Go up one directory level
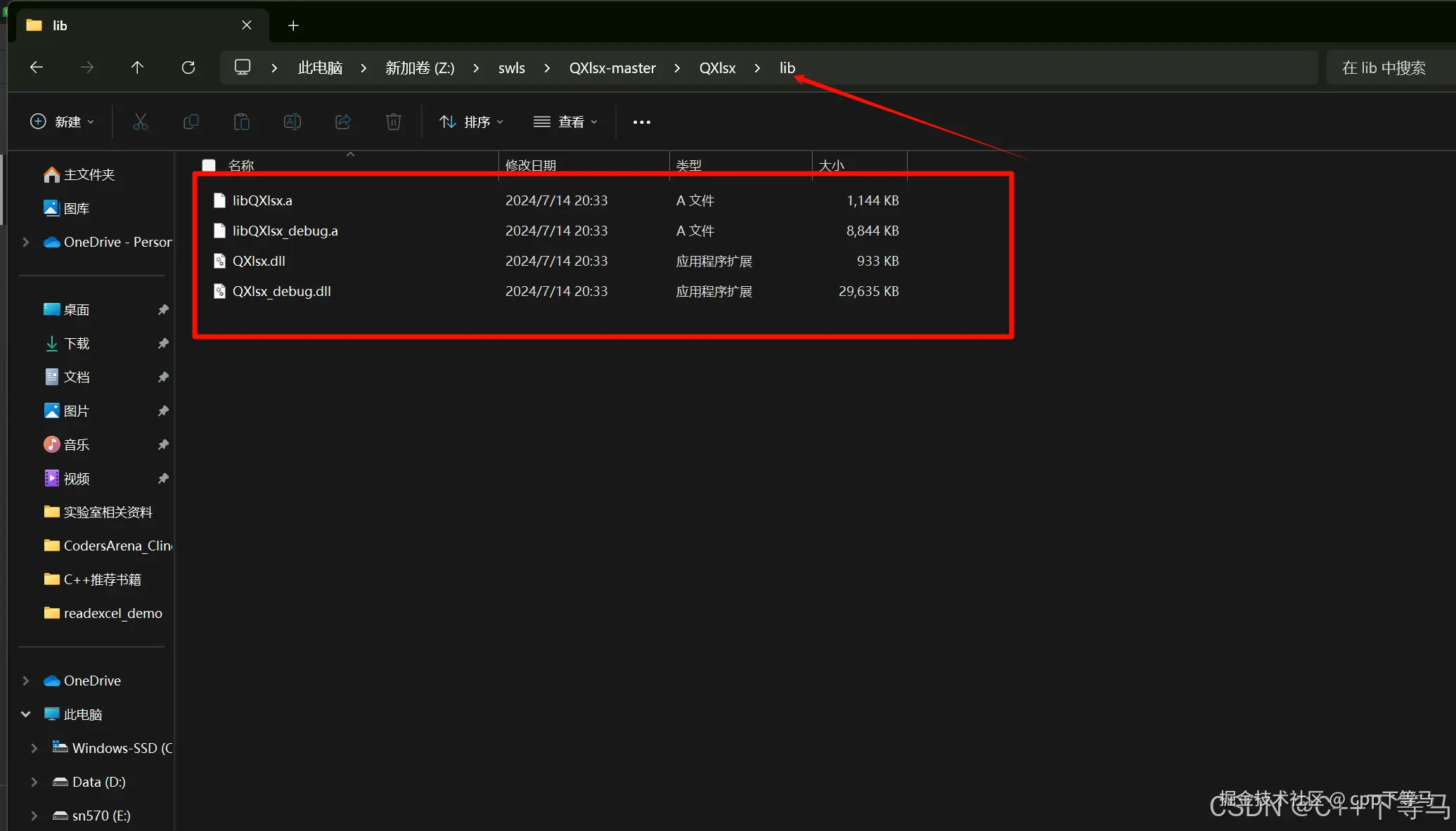Screen dimensions: 1456x831 [137, 67]
